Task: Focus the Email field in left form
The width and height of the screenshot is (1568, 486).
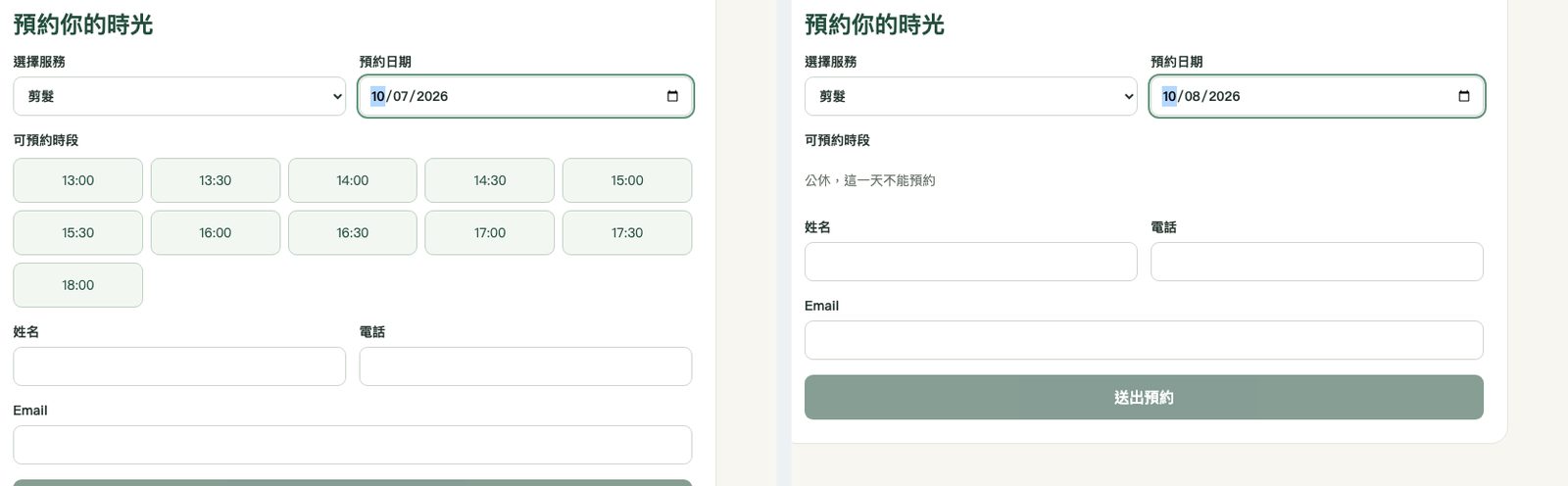Action: (x=353, y=445)
